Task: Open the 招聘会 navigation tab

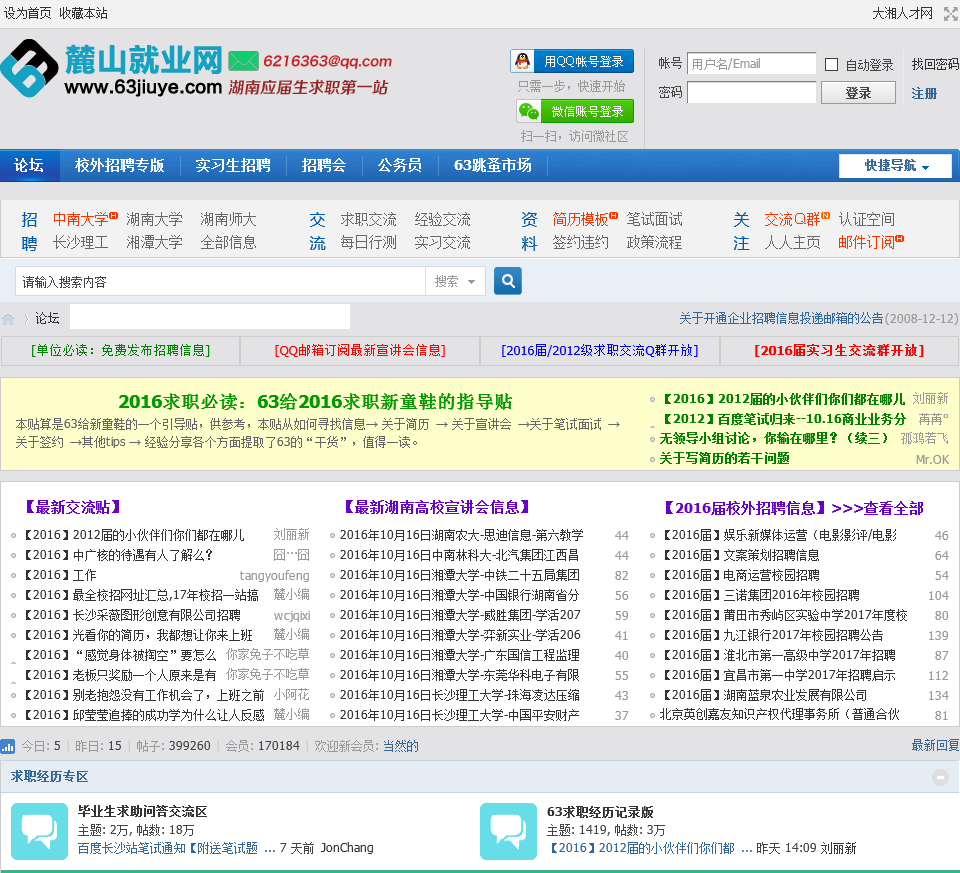Action: point(324,165)
